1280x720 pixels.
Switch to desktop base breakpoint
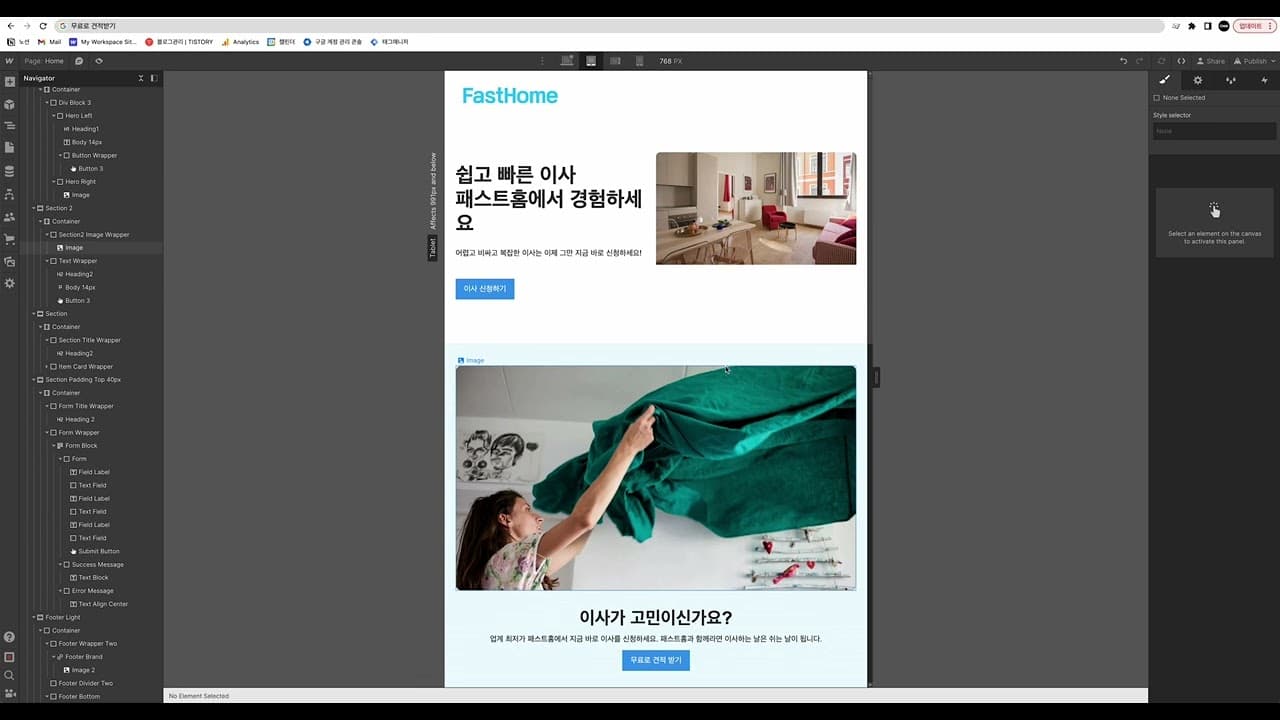(567, 61)
